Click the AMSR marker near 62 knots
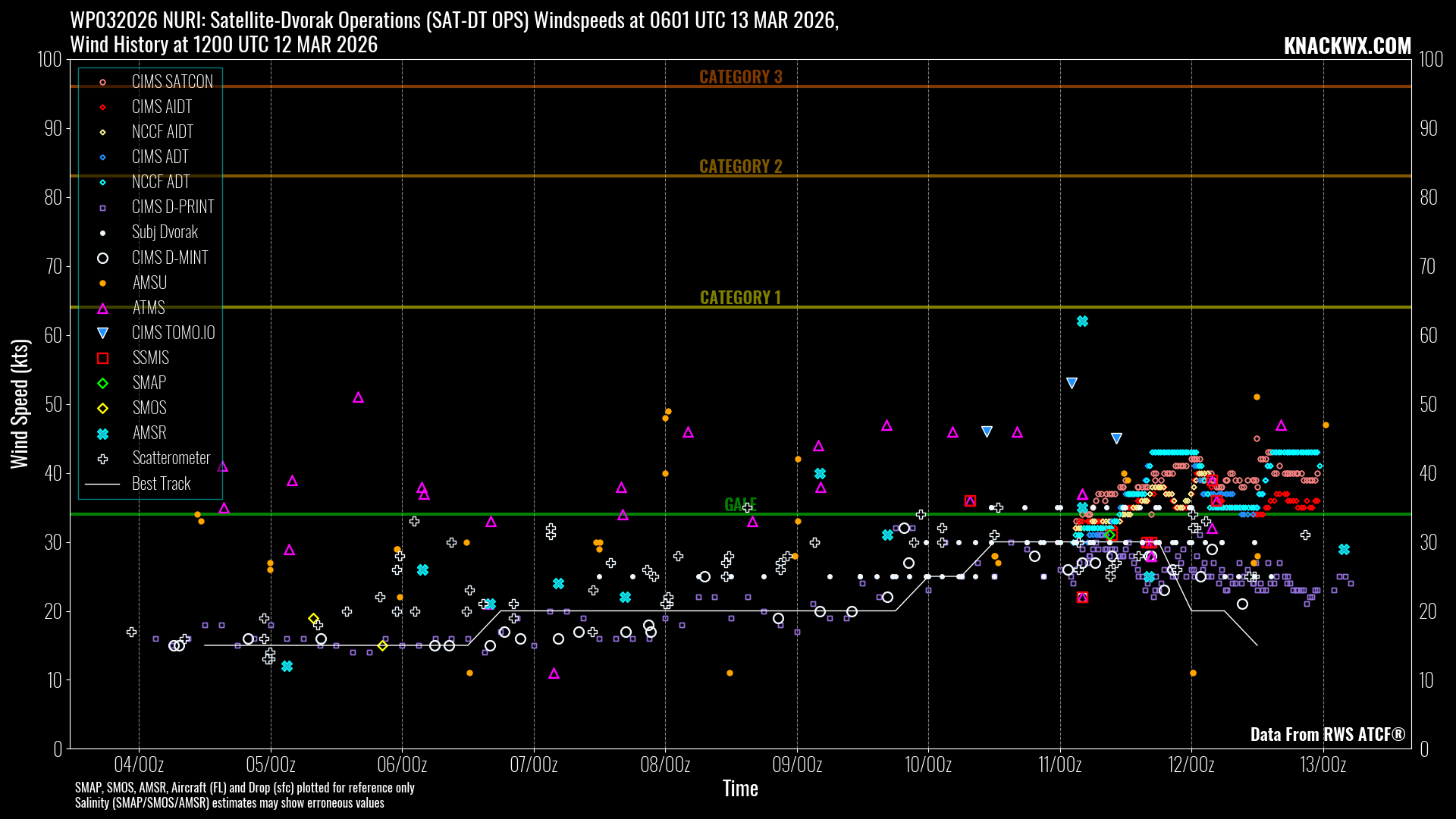The width and height of the screenshot is (1456, 819). pos(1082,322)
